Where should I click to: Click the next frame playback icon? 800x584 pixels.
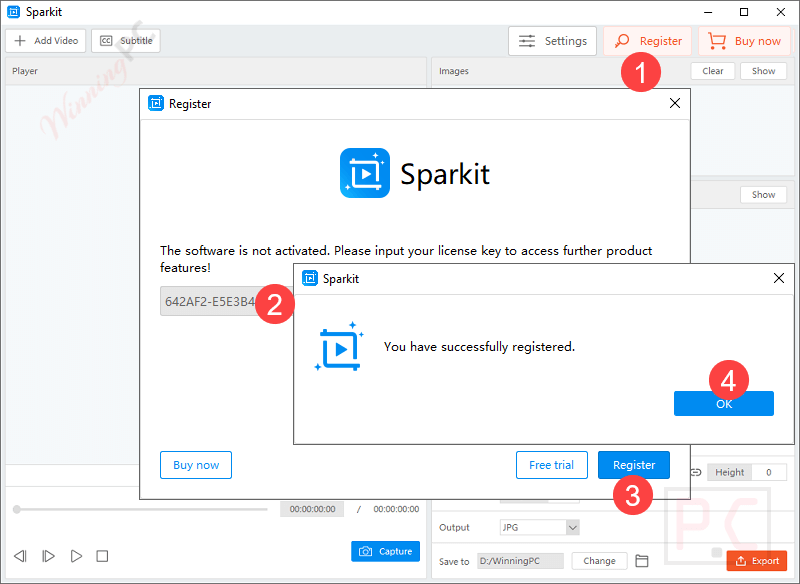pos(48,555)
